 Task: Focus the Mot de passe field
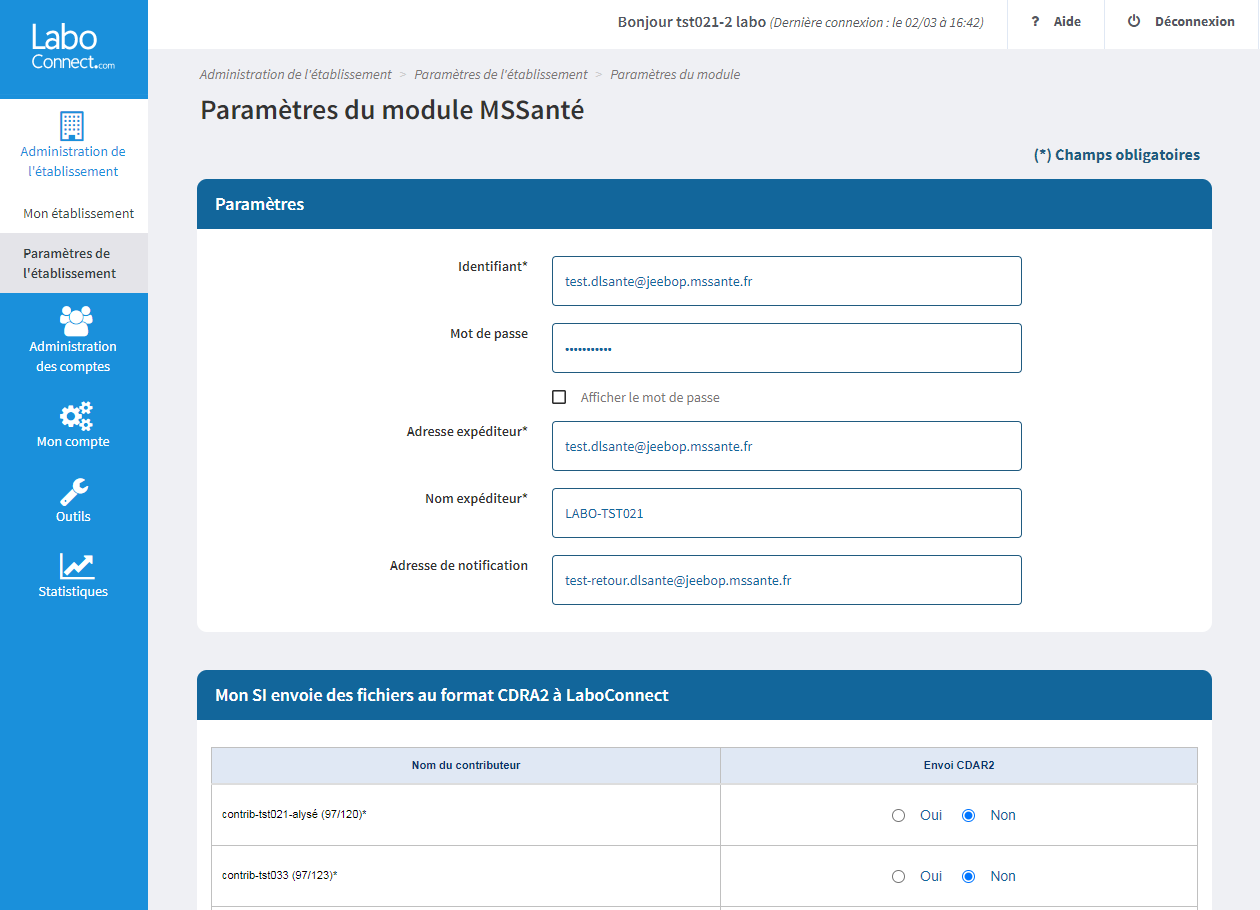pos(787,348)
